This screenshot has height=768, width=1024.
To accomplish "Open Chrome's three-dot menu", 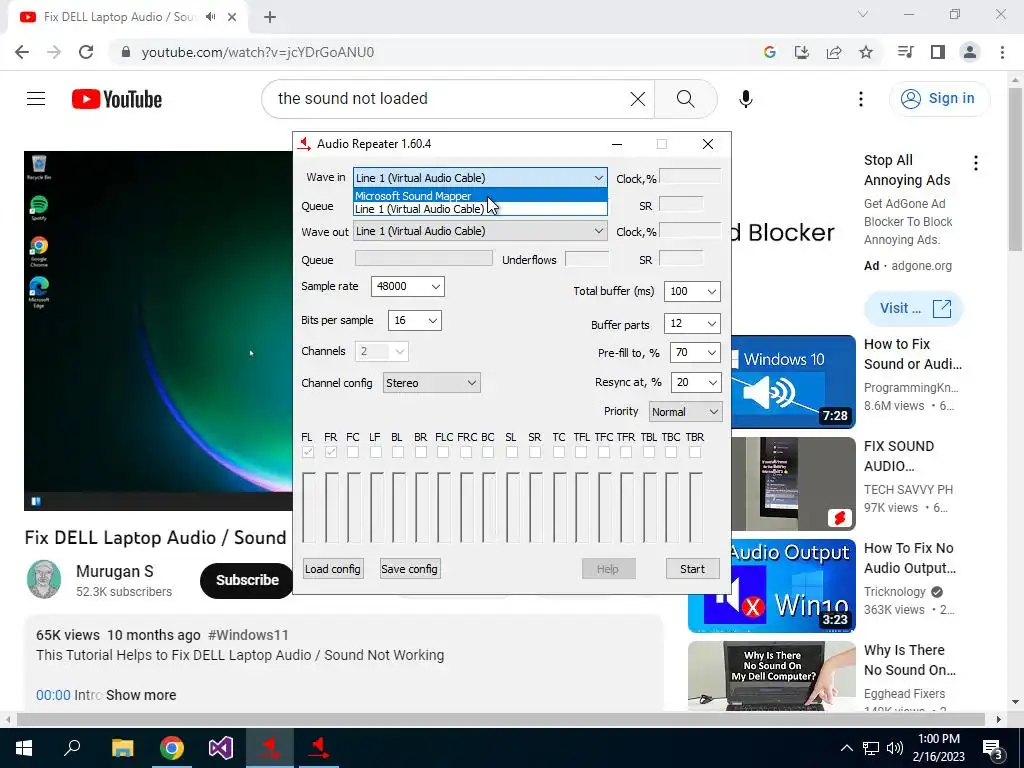I will click(x=1002, y=52).
